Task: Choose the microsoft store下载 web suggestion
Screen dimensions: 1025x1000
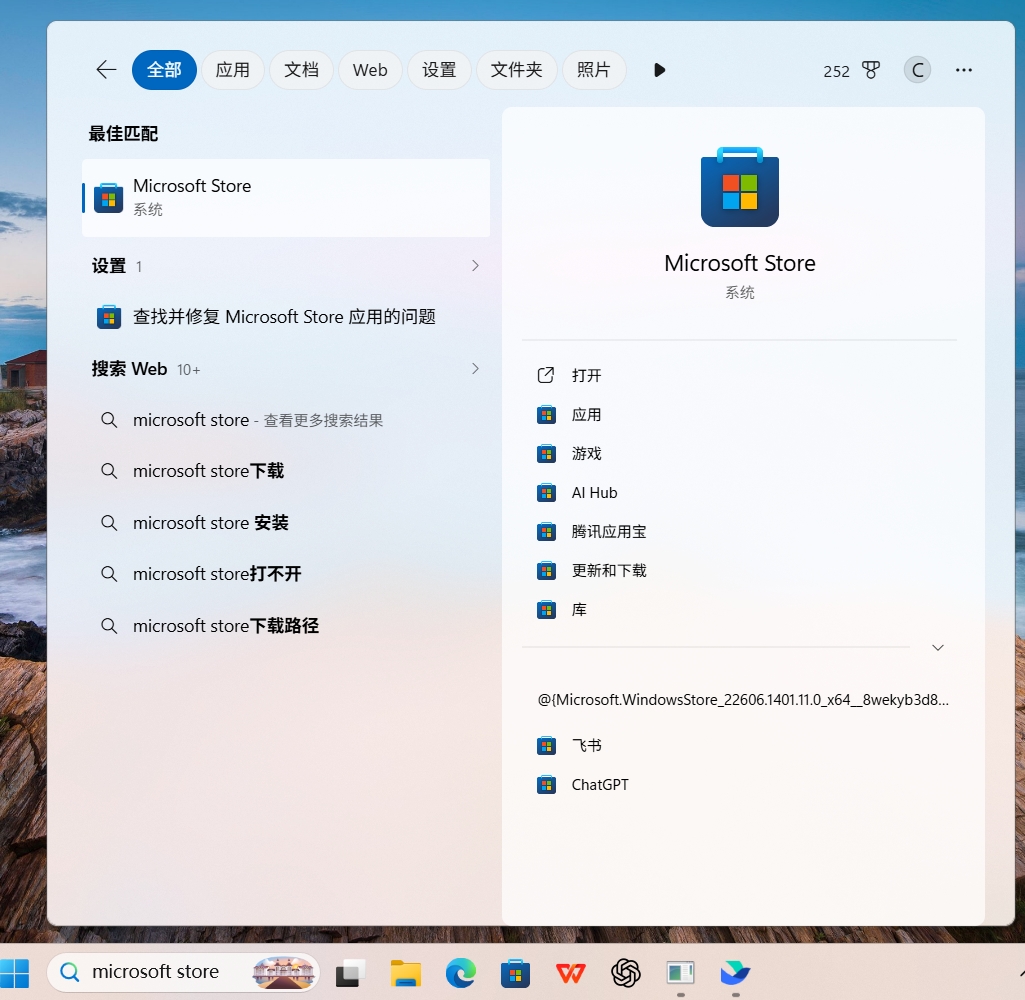Action: 286,471
